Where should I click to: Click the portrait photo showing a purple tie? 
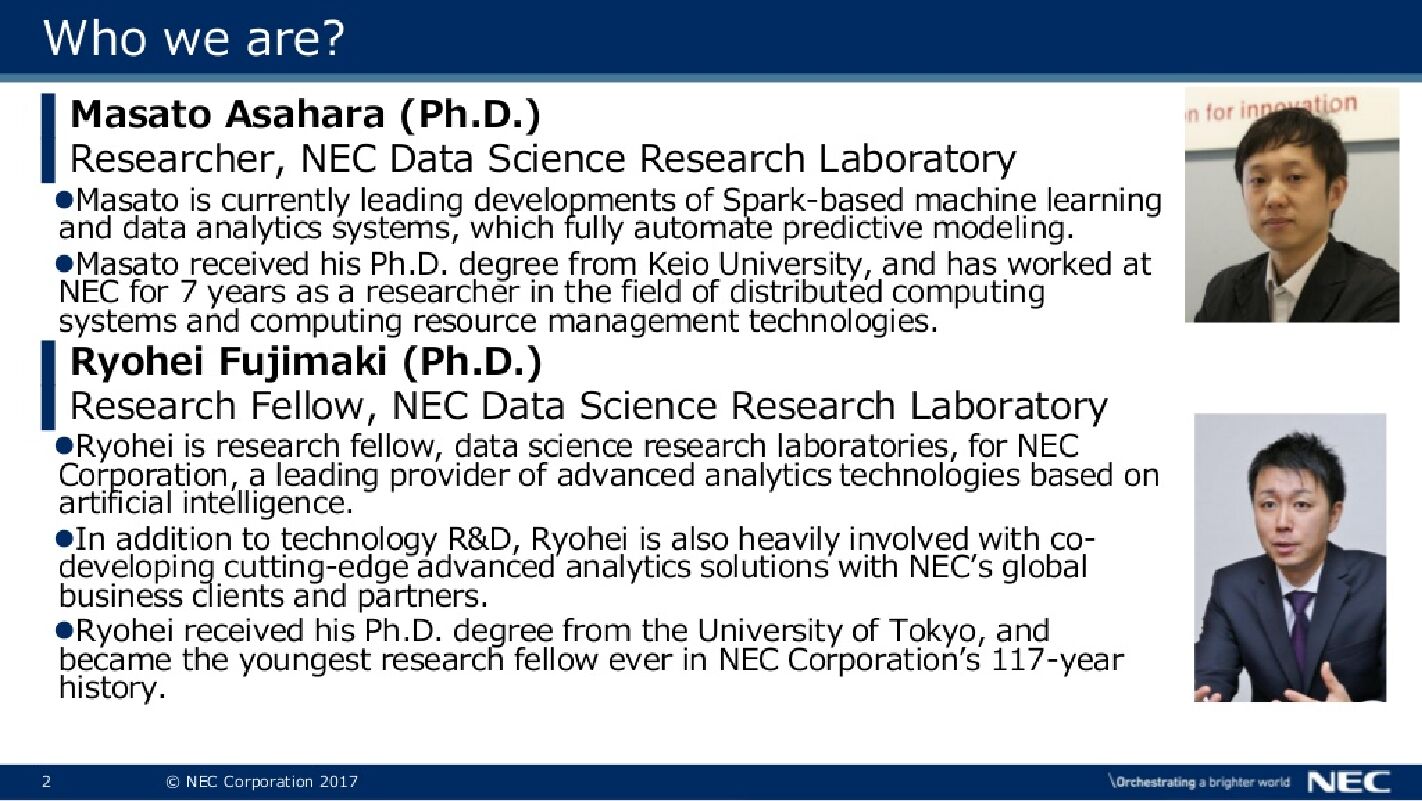(x=1290, y=557)
